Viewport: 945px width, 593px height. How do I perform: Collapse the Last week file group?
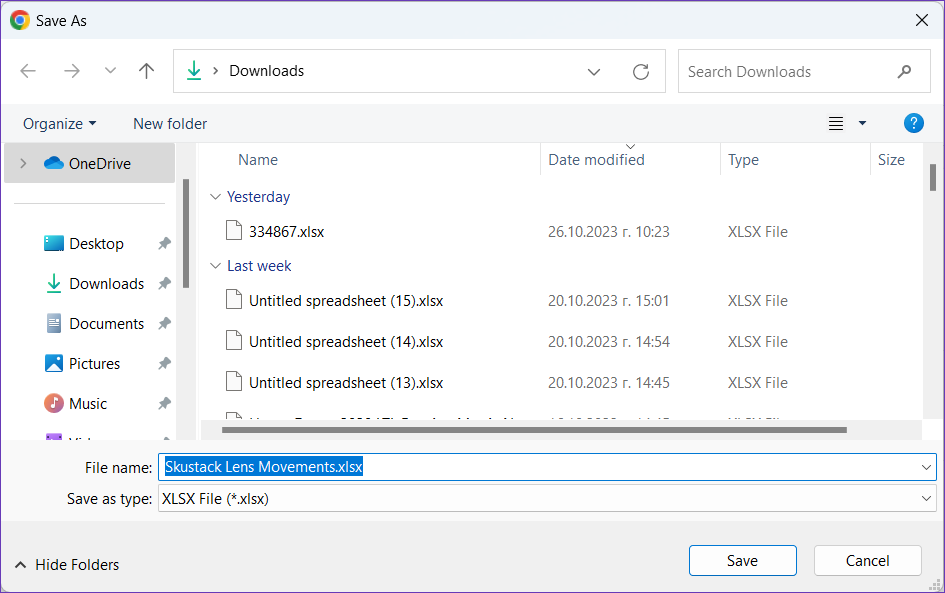(215, 266)
